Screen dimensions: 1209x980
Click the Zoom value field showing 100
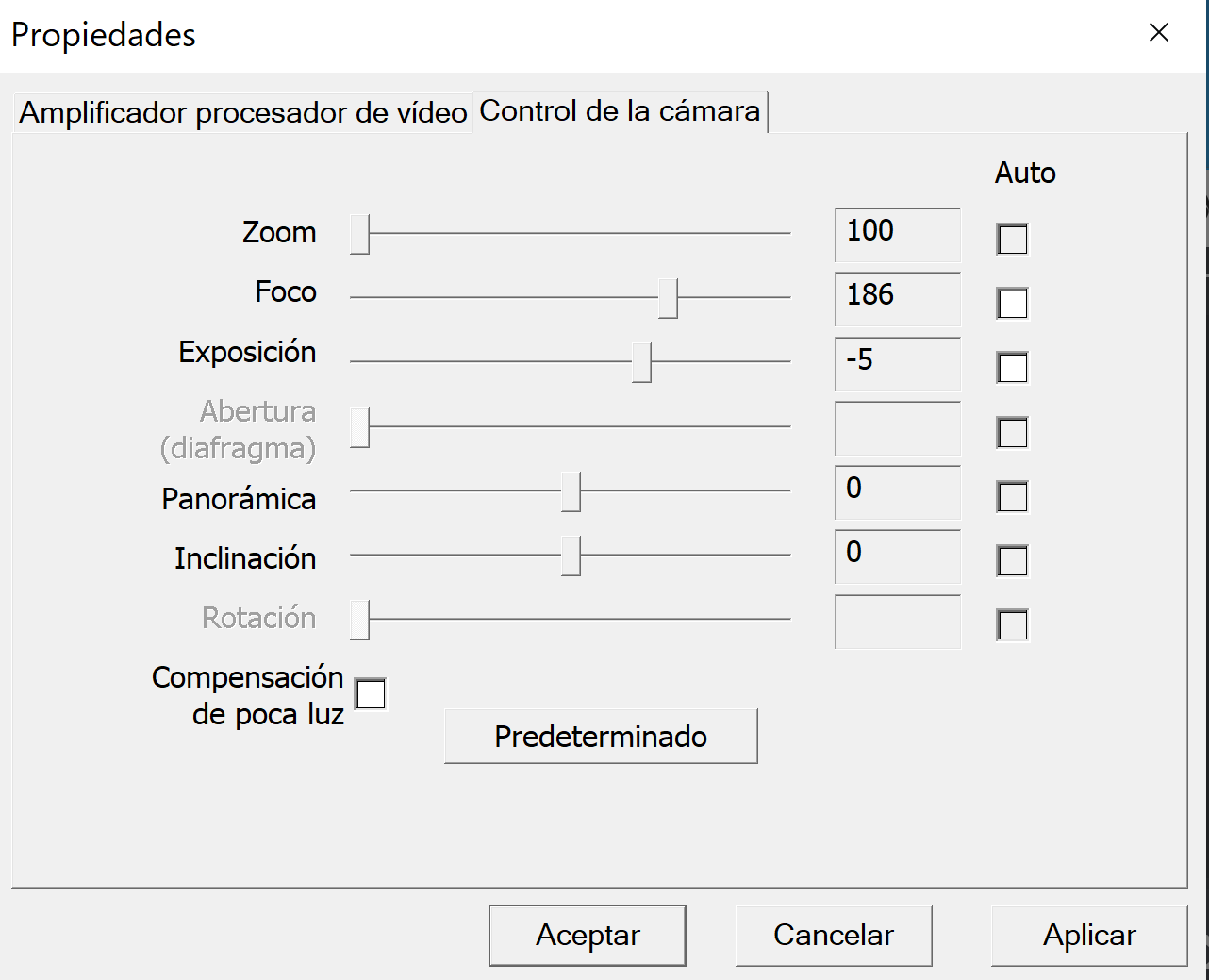tap(897, 235)
